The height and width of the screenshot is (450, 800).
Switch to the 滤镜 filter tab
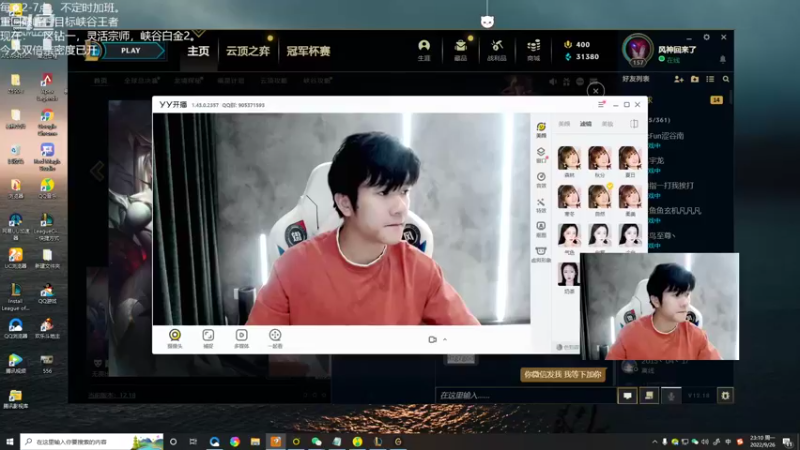(586, 124)
